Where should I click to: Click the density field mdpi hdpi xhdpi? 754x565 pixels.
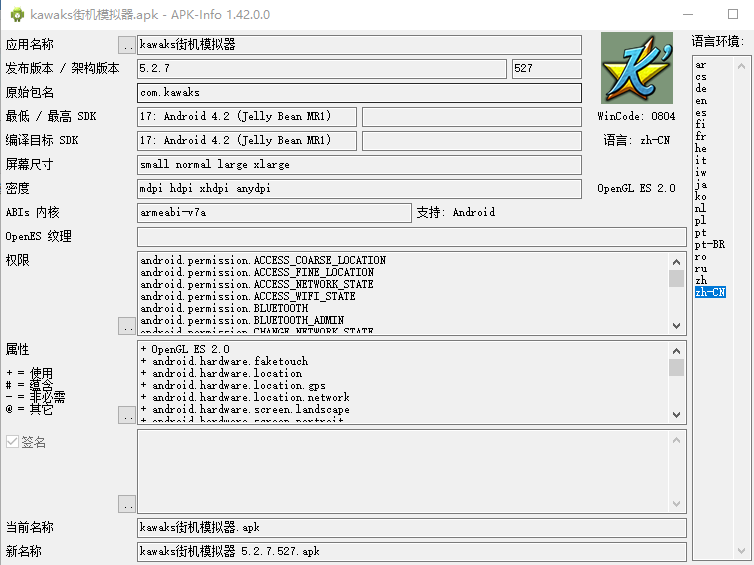click(x=359, y=189)
